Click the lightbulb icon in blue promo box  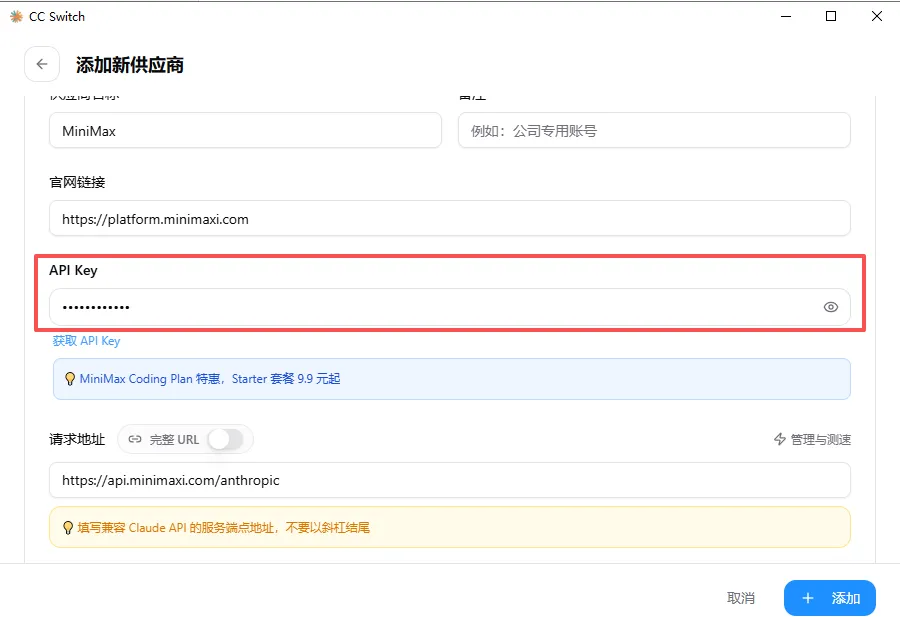[x=70, y=379]
